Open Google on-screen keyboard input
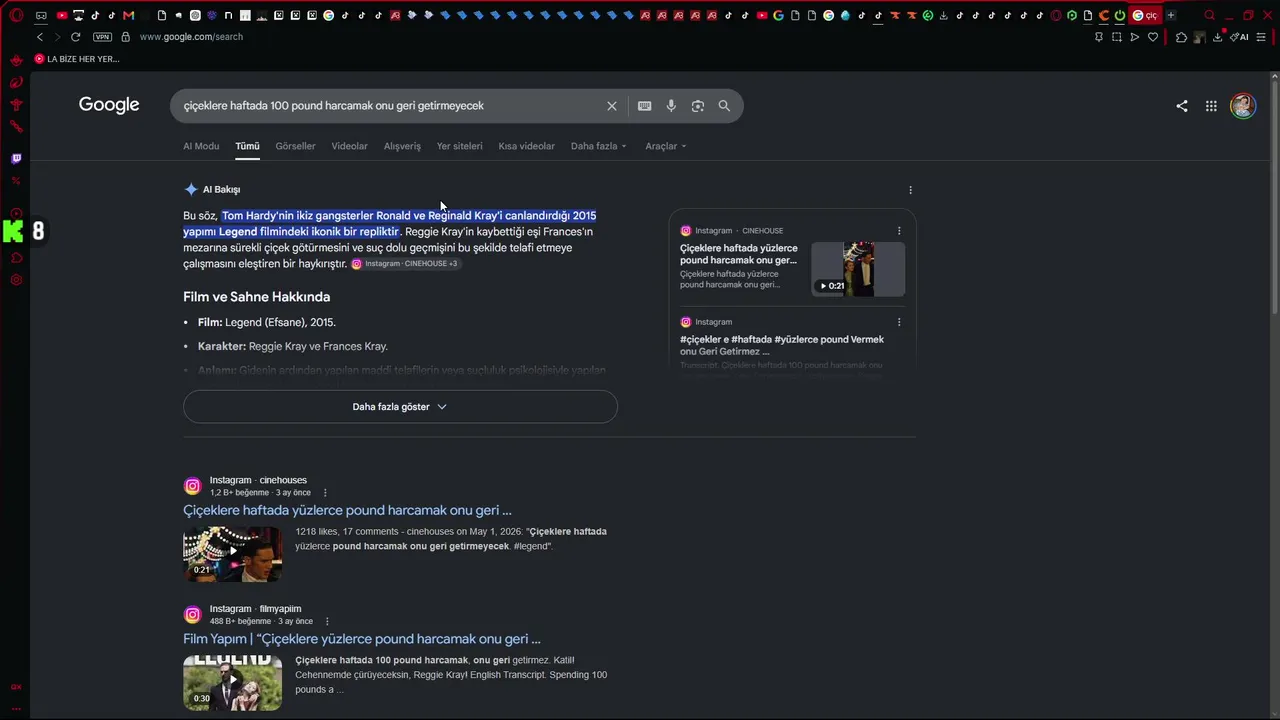 click(x=645, y=106)
